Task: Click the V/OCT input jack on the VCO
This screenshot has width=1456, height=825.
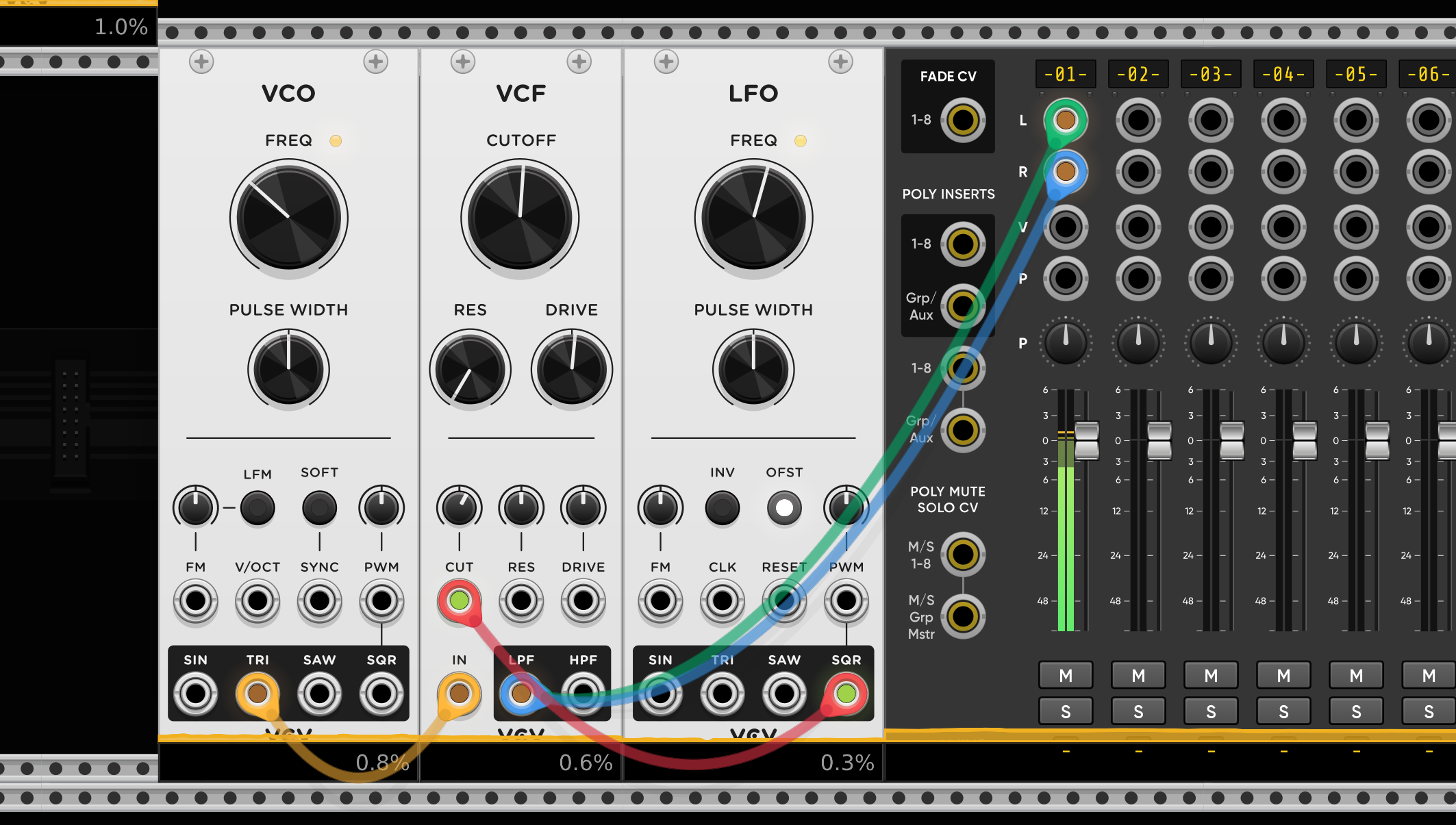Action: pyautogui.click(x=258, y=601)
